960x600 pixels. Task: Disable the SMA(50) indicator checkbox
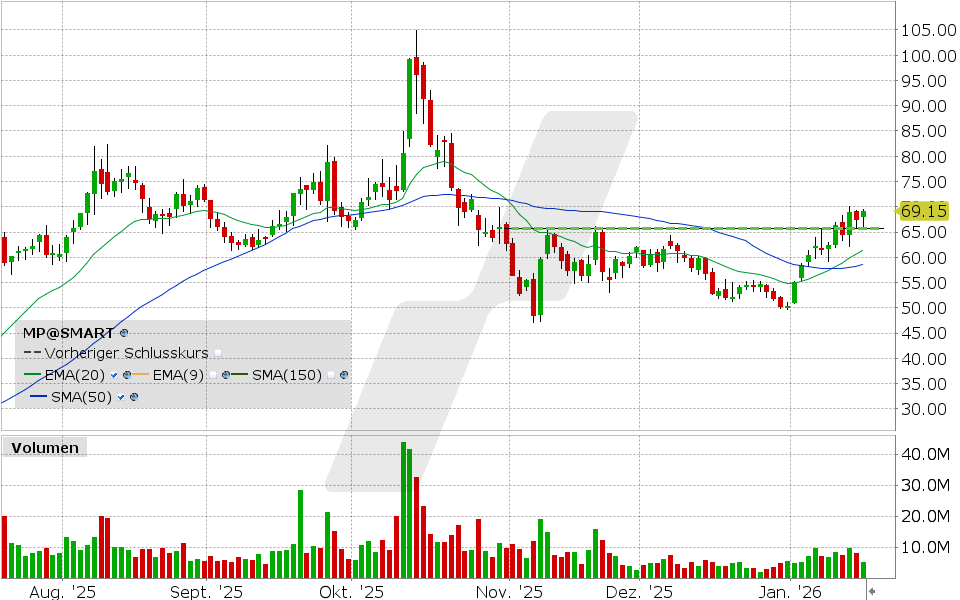click(x=120, y=397)
